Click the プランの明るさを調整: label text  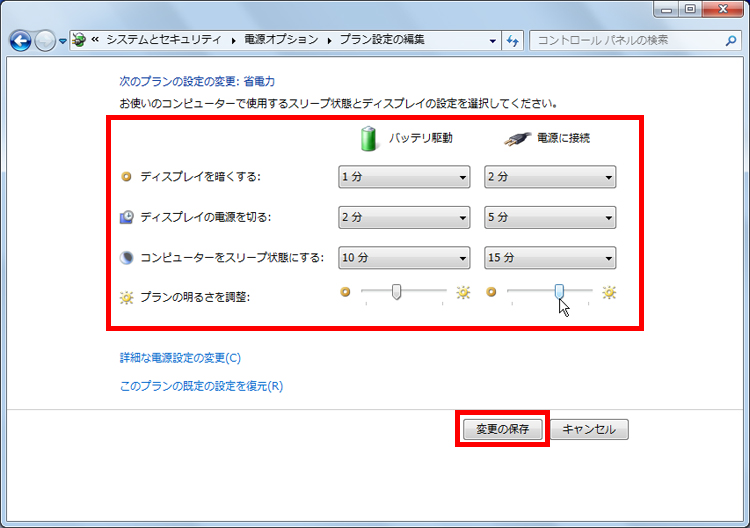pyautogui.click(x=195, y=297)
